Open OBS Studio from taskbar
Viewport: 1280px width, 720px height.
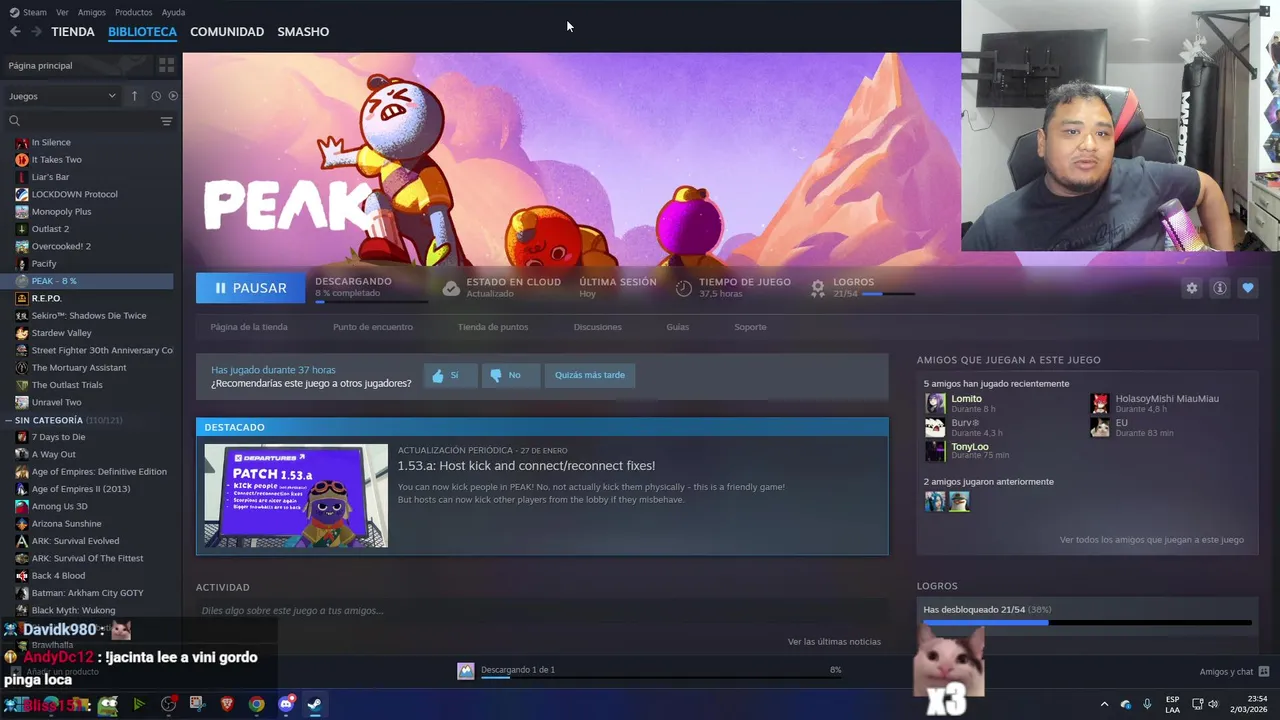[x=168, y=704]
